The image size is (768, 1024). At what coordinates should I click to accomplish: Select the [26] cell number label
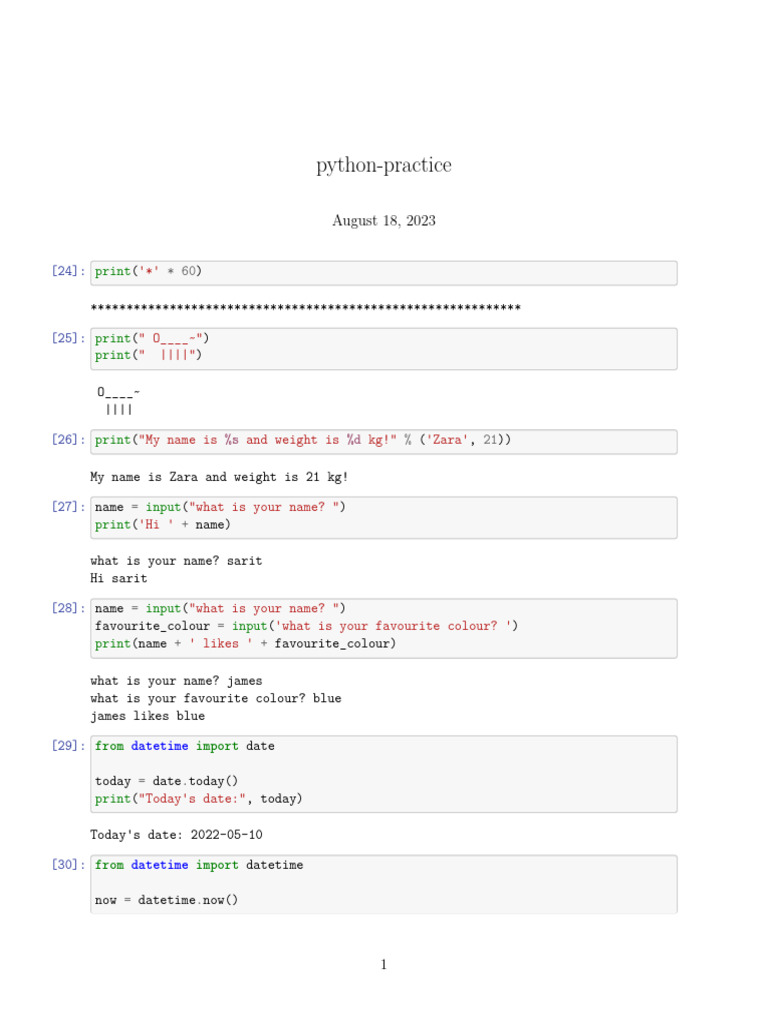coord(68,441)
